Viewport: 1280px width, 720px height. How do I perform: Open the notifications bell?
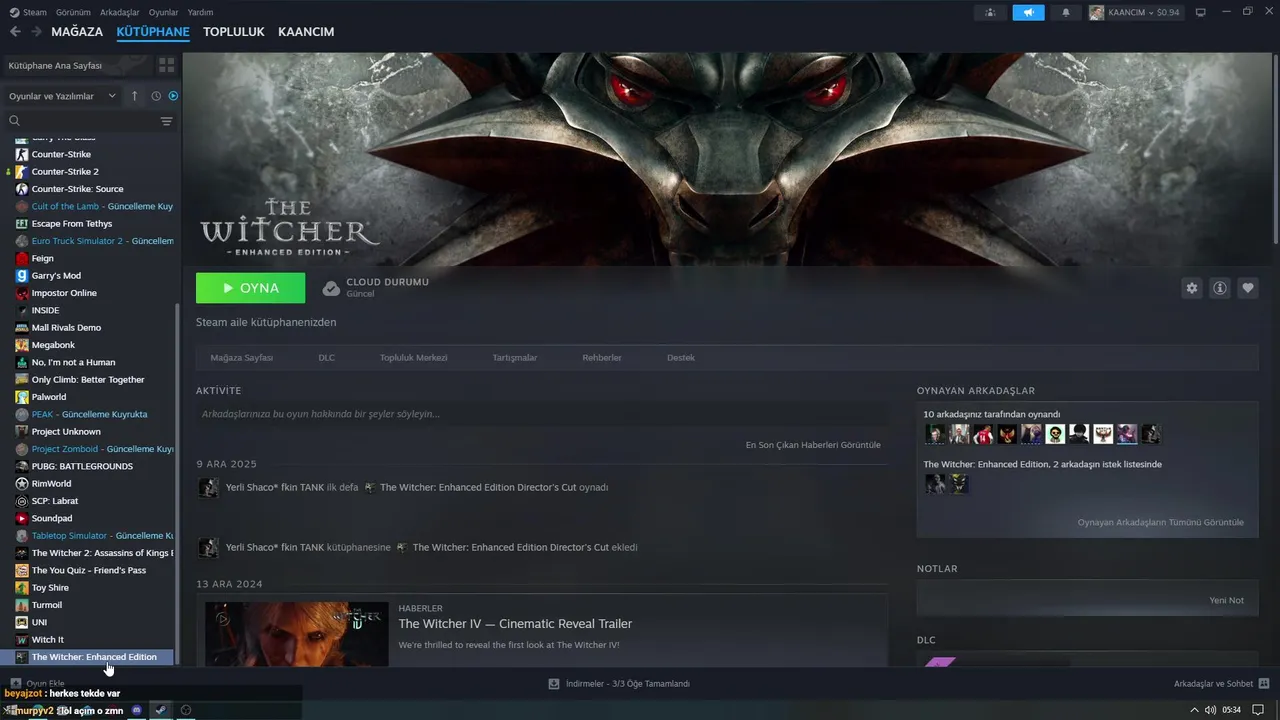(x=1066, y=12)
